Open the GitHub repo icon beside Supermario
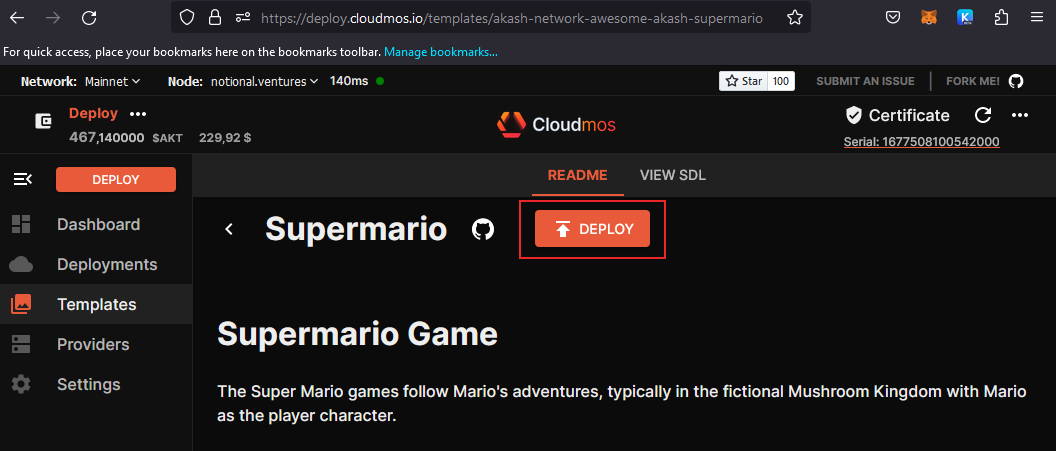Screen dimensions: 1056x451 [x=483, y=229]
